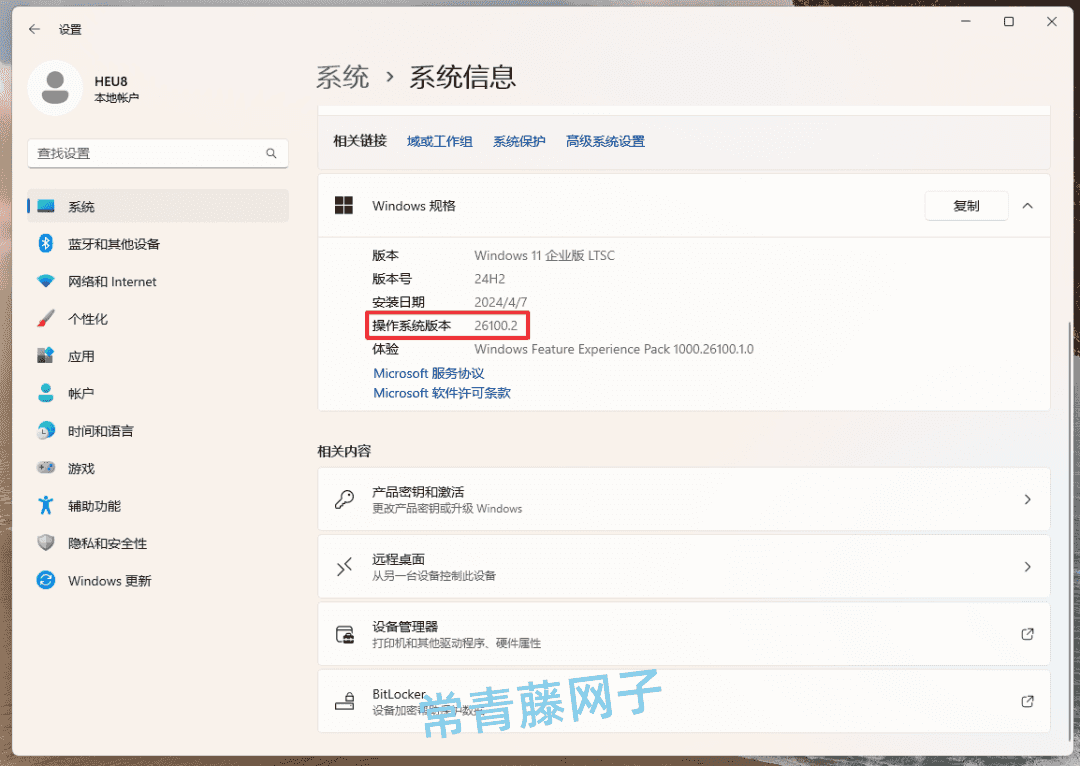Open Microsoft 服务协议 link
The width and height of the screenshot is (1080, 766).
click(x=428, y=373)
